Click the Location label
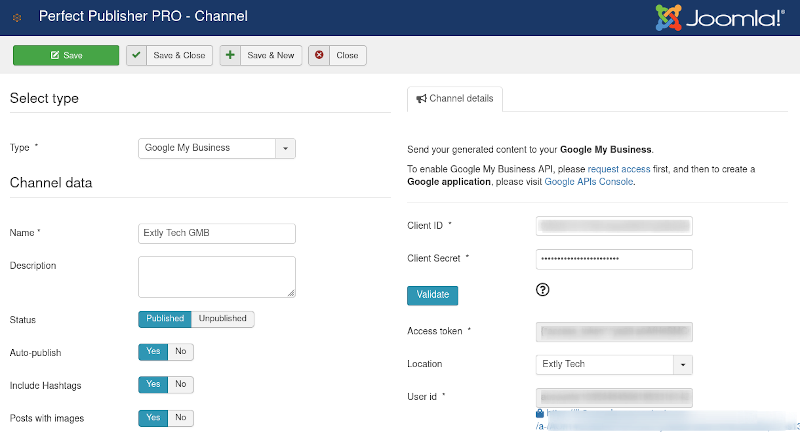This screenshot has width=800, height=438. tap(424, 364)
